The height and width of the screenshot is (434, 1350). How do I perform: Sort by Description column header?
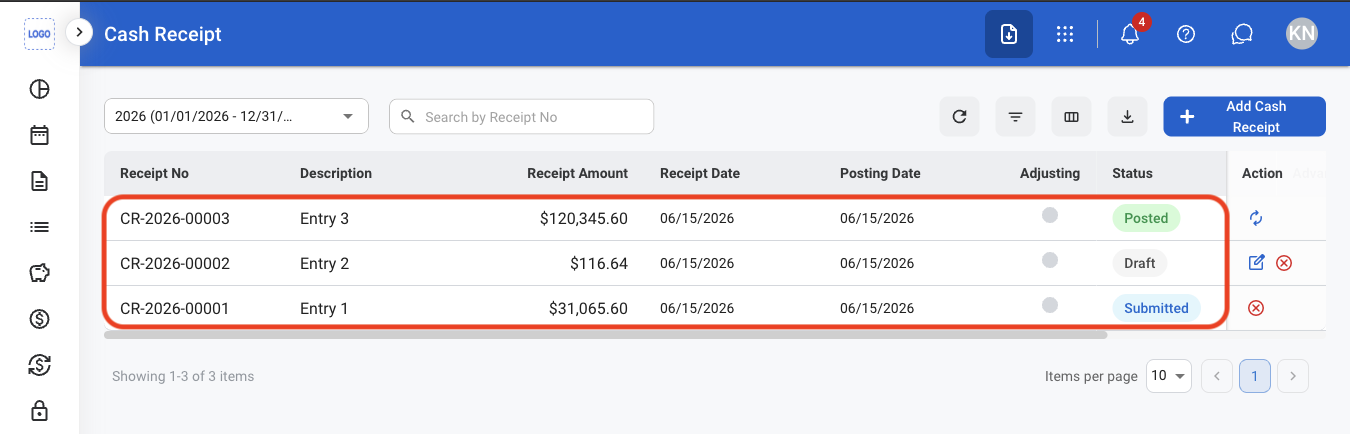[x=336, y=173]
